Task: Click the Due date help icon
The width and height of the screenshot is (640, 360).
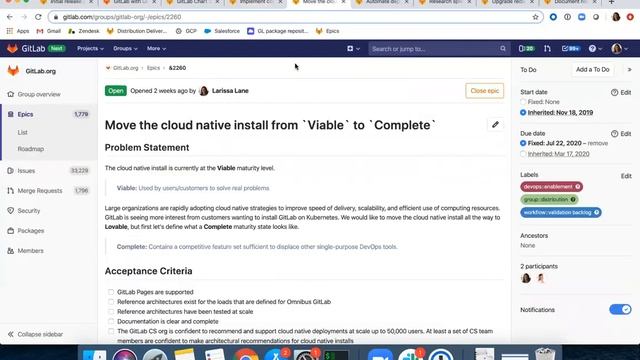Action: coord(614,134)
